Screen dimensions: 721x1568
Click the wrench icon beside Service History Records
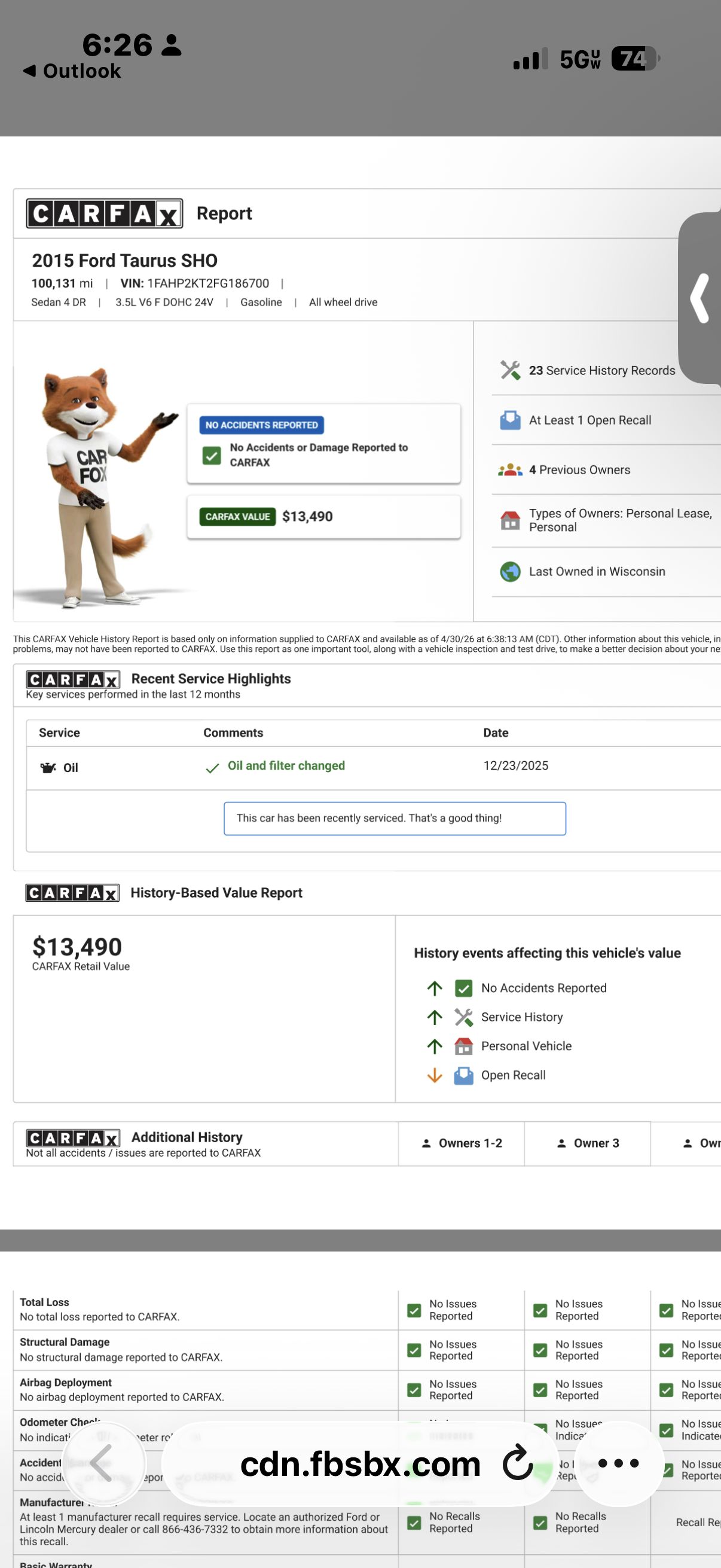[510, 370]
